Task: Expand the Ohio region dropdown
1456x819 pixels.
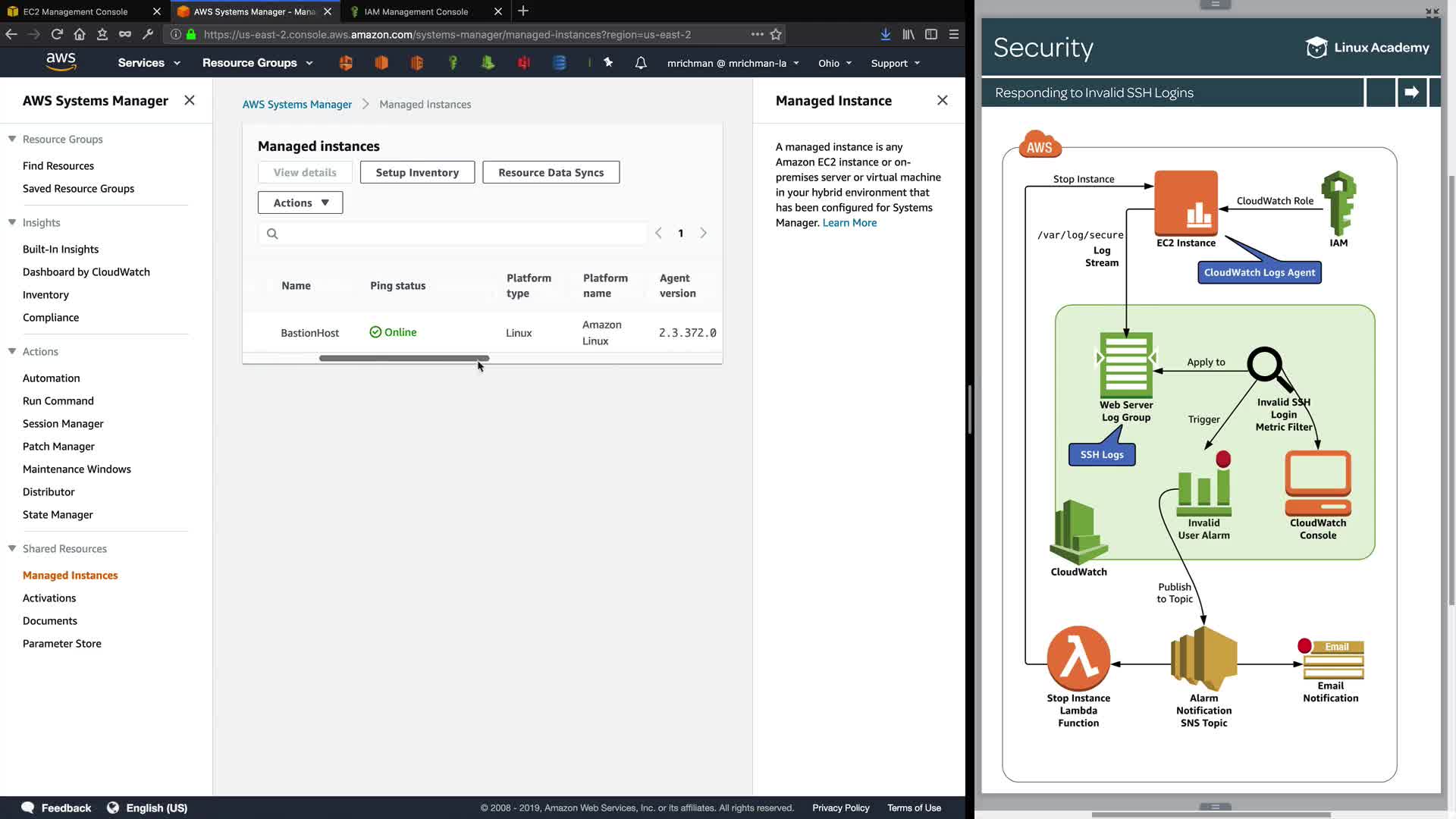Action: 835,63
